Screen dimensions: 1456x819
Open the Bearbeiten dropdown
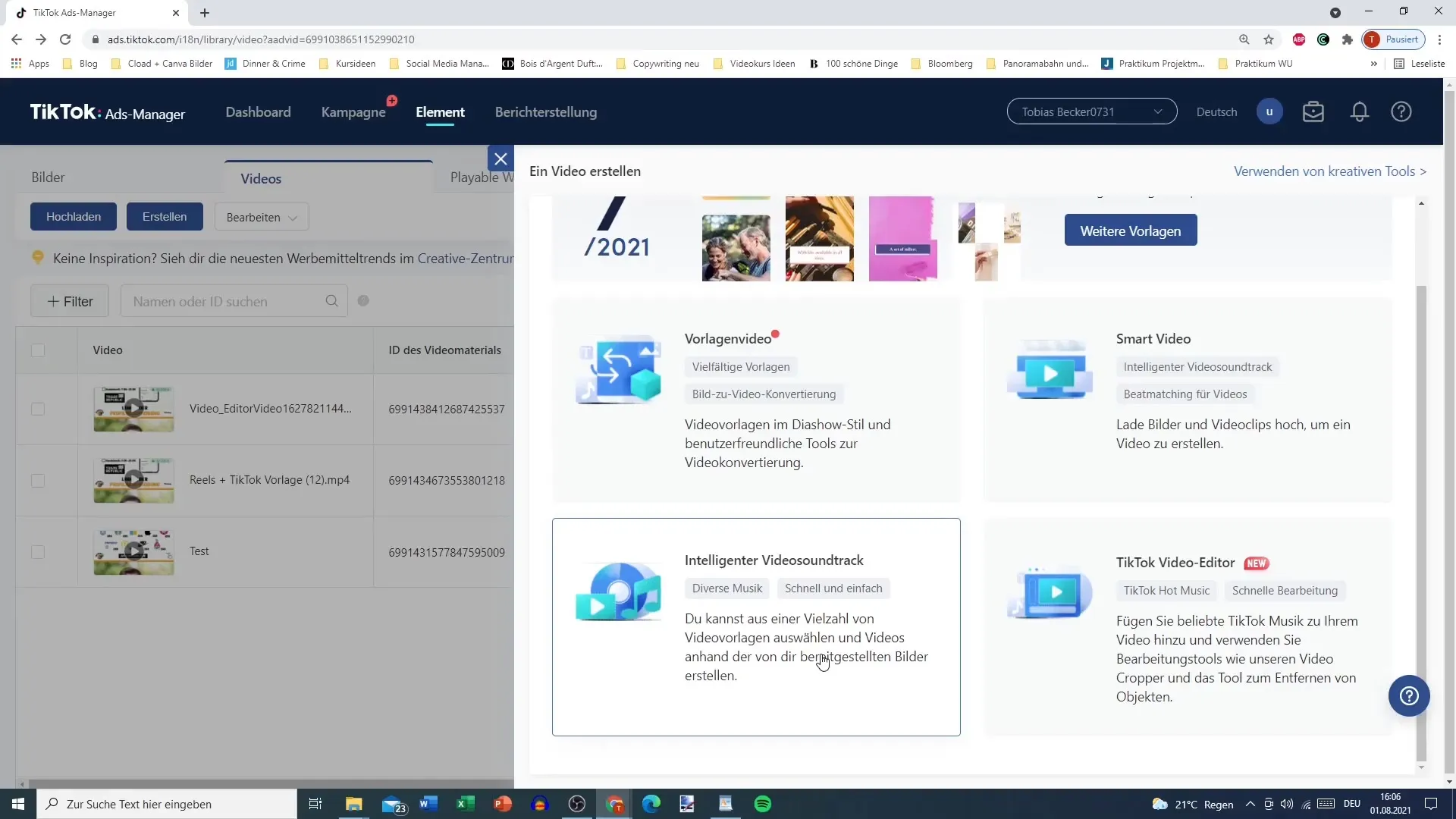[x=262, y=217]
